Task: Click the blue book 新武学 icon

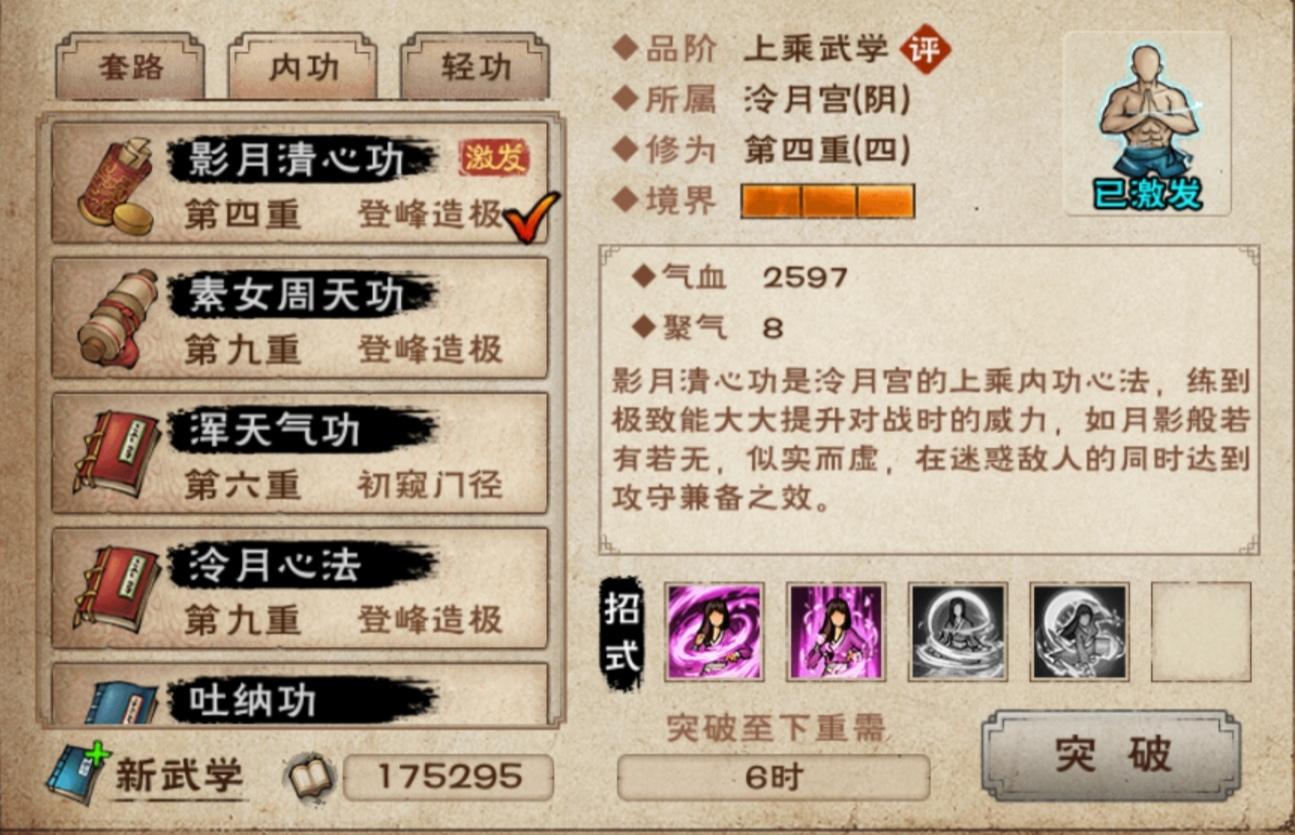Action: 77,772
